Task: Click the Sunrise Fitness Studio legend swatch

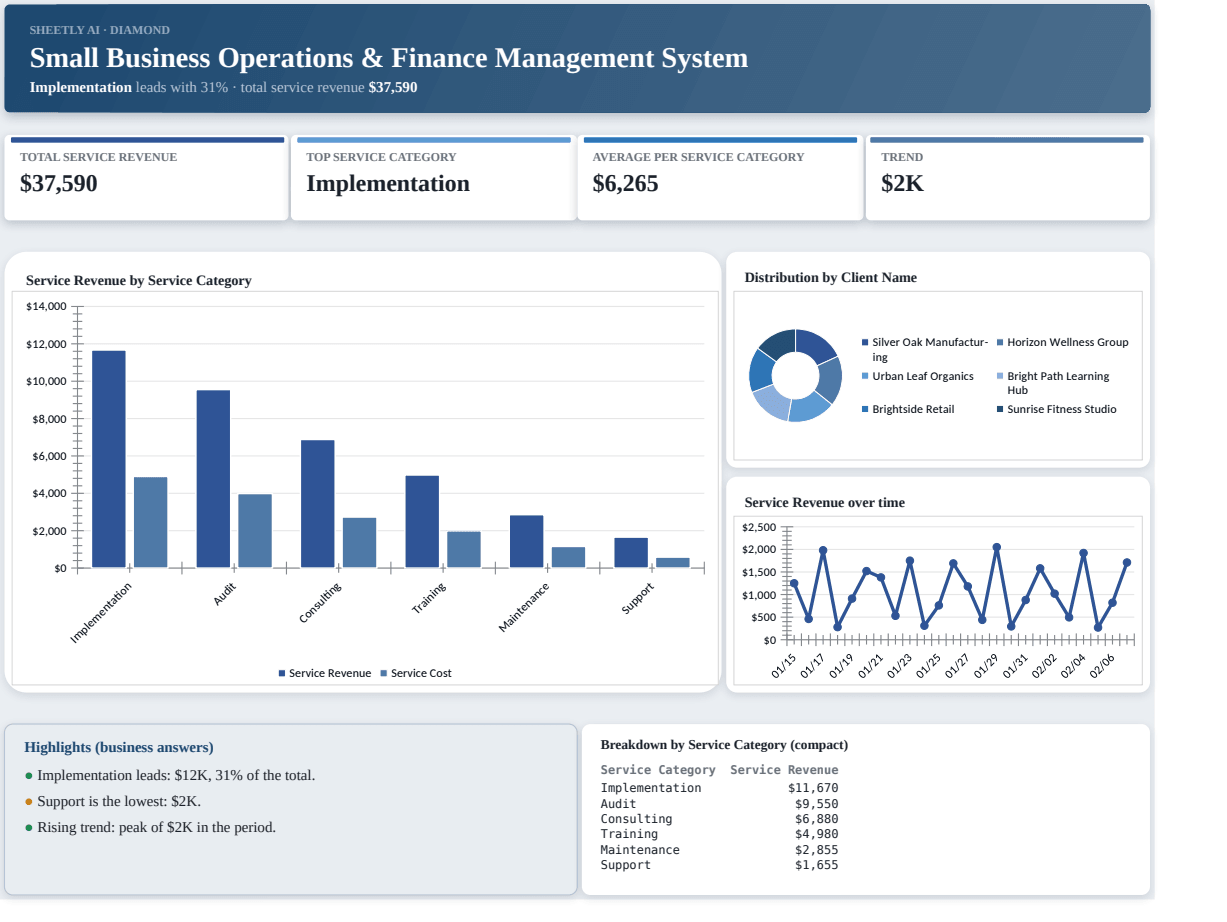Action: pos(1000,410)
